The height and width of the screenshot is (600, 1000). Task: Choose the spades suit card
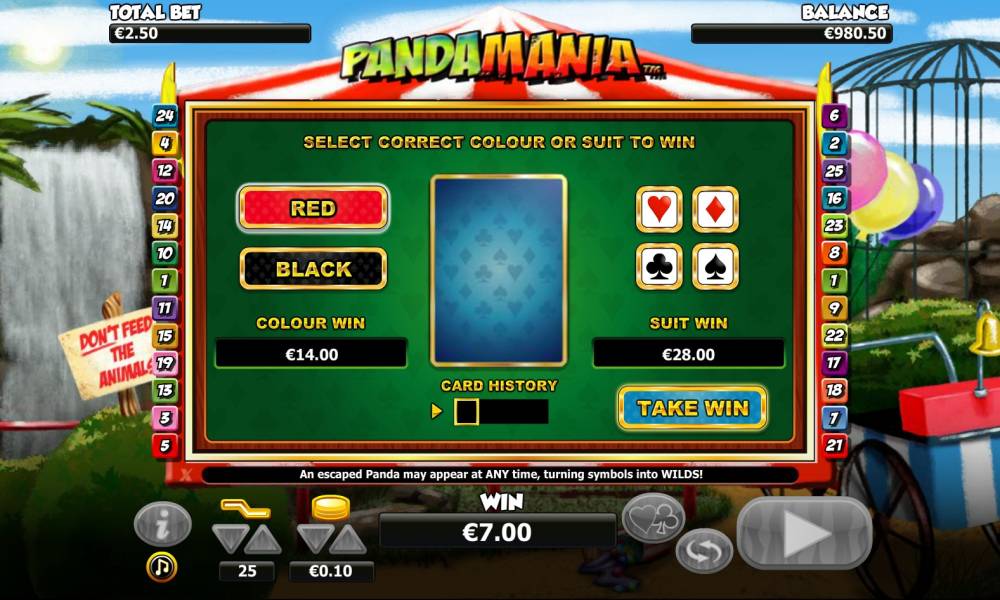tap(716, 267)
